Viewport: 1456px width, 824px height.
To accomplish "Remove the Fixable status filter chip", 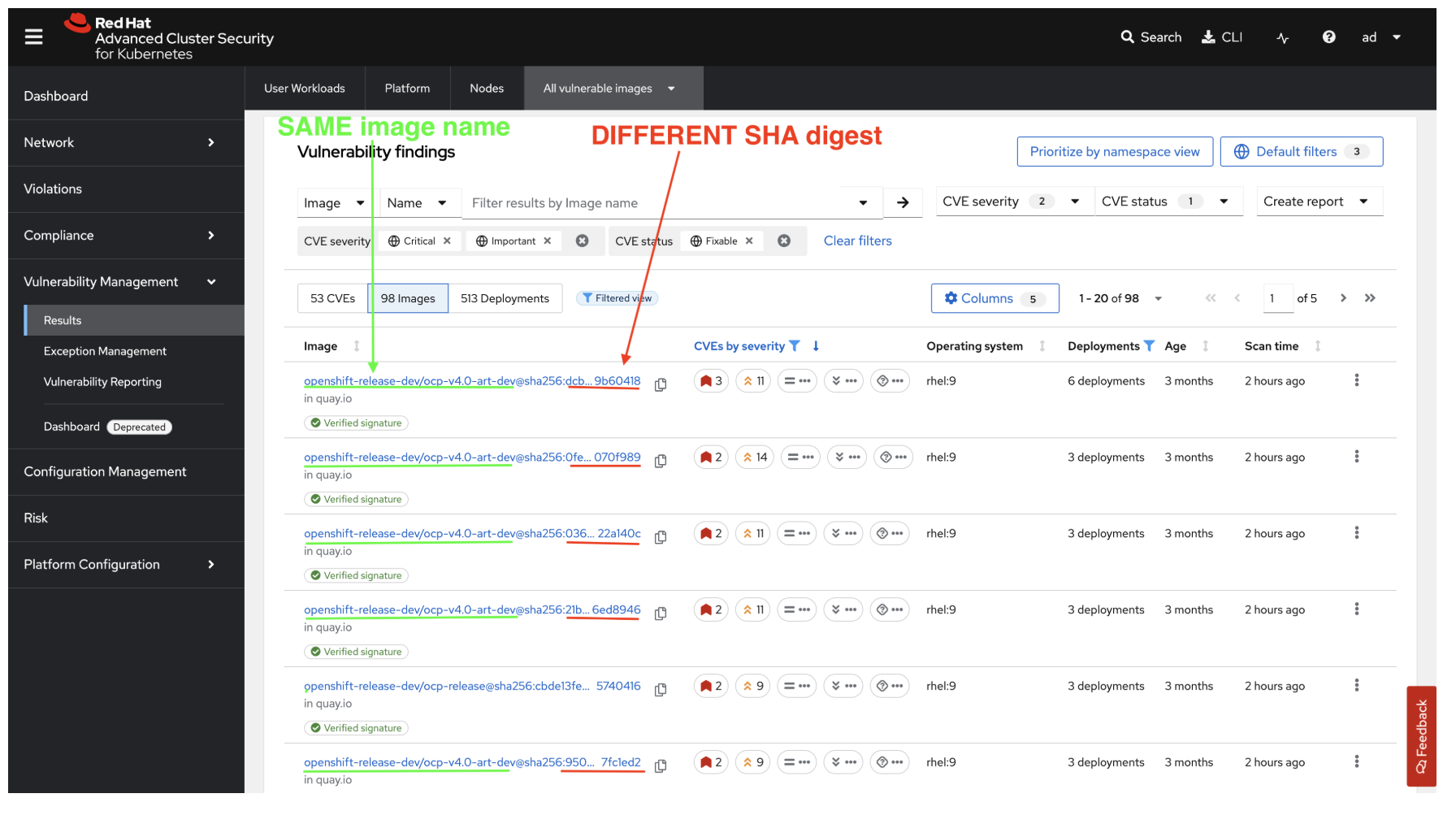I will 749,241.
